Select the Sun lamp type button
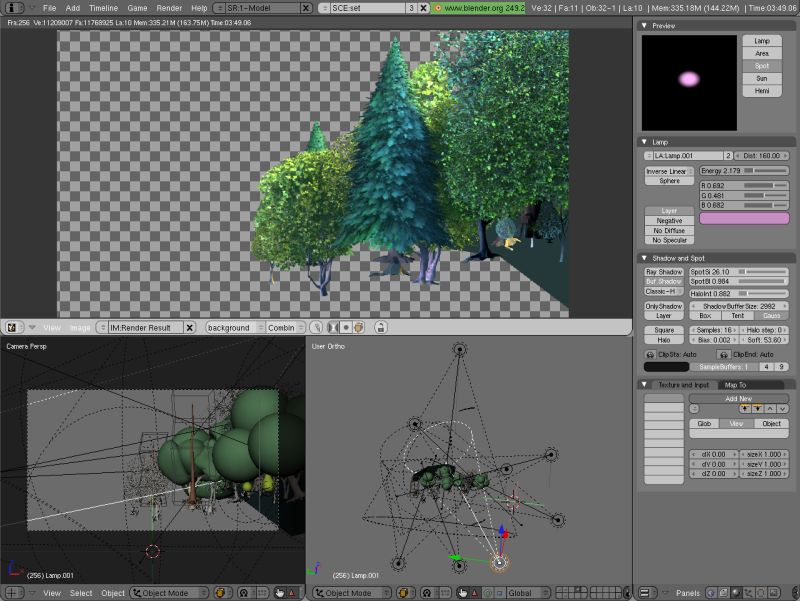 click(762, 77)
